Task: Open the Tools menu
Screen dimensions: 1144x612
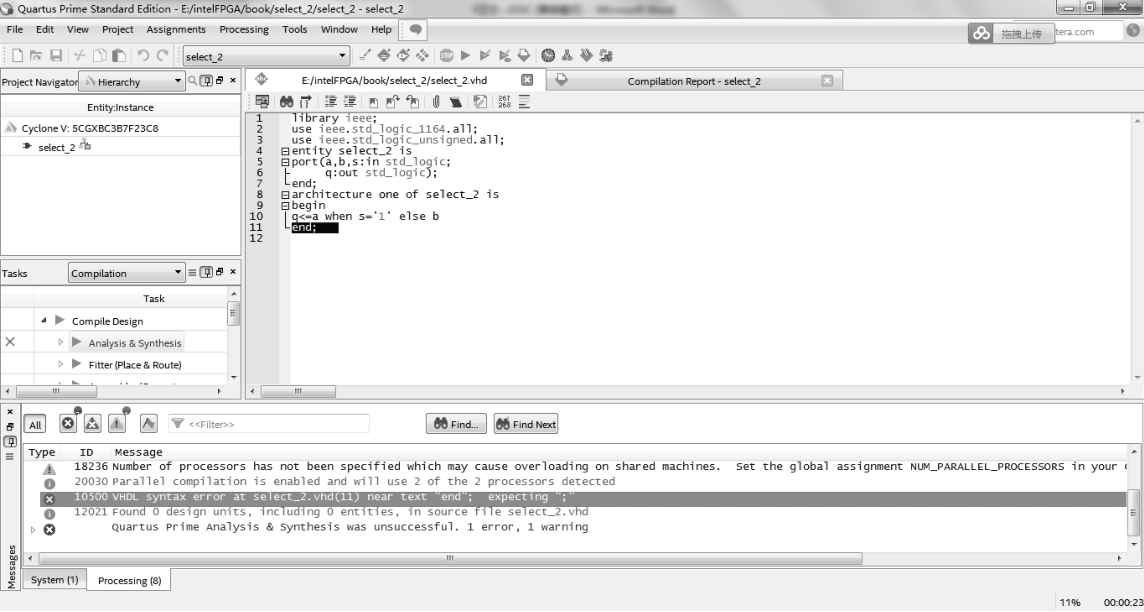Action: (295, 29)
